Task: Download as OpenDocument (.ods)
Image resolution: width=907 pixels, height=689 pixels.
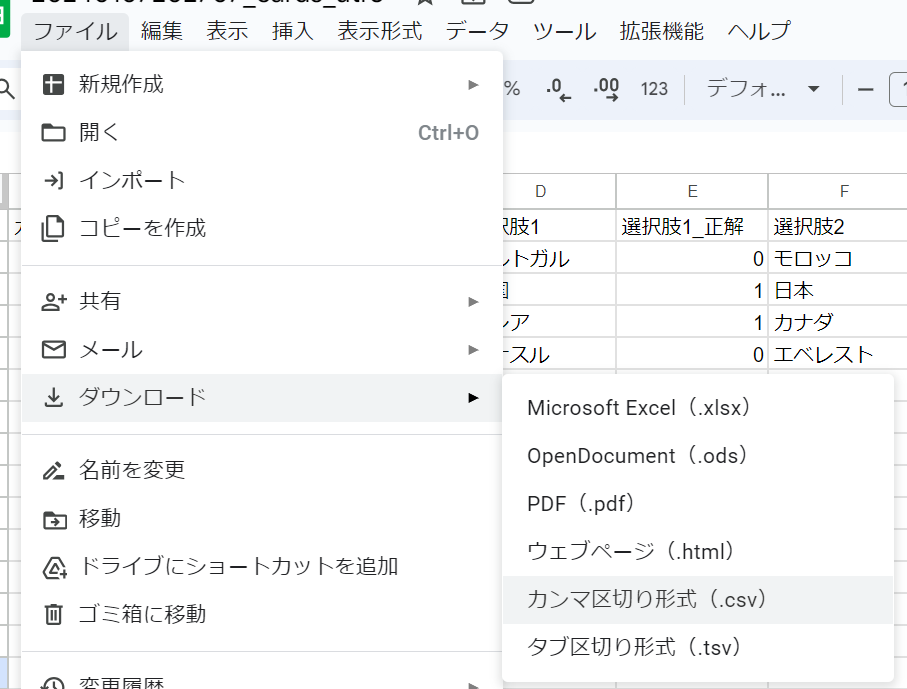Action: [698, 456]
